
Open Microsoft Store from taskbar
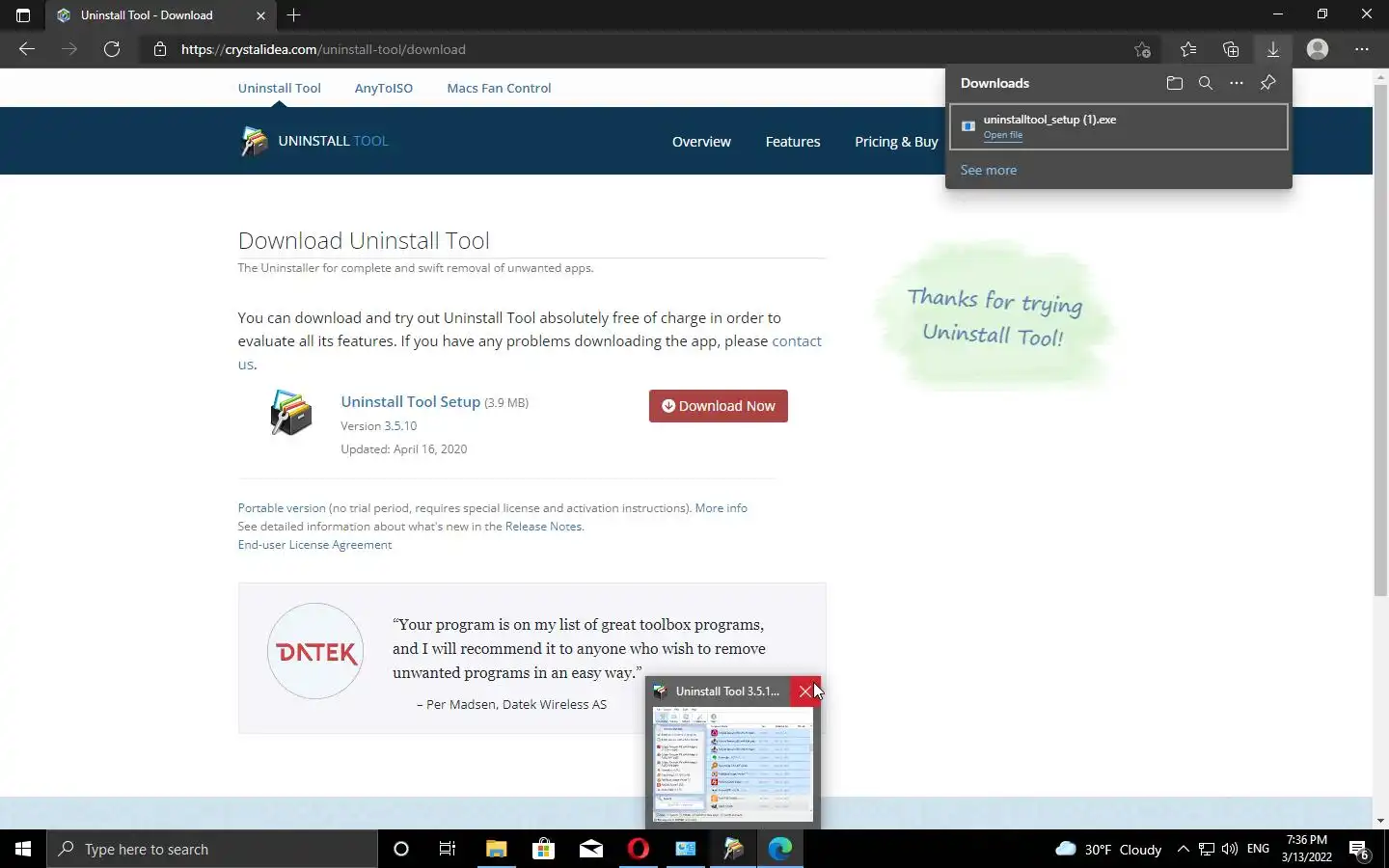(543, 849)
